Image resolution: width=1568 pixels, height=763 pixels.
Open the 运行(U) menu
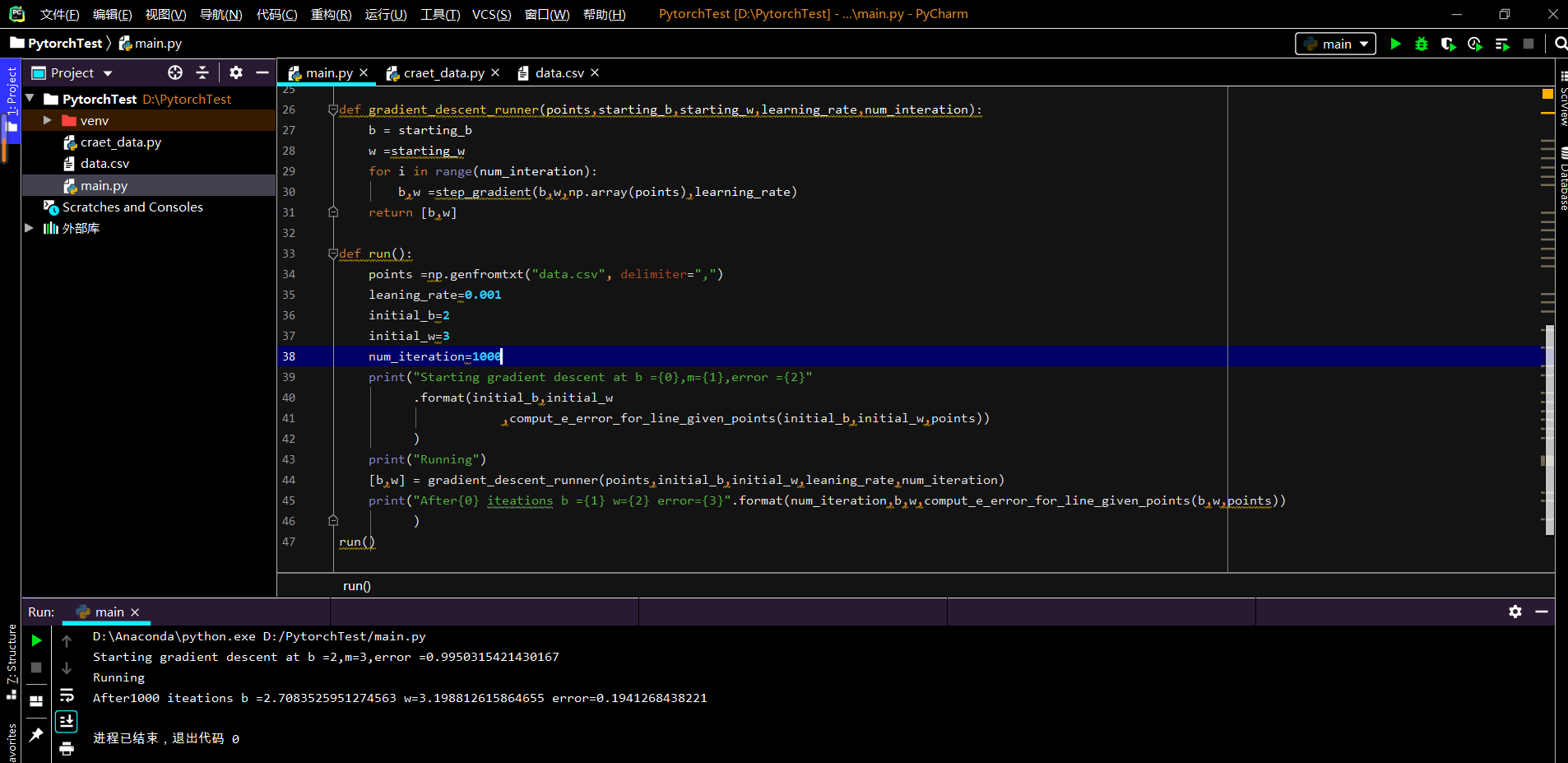tap(386, 14)
